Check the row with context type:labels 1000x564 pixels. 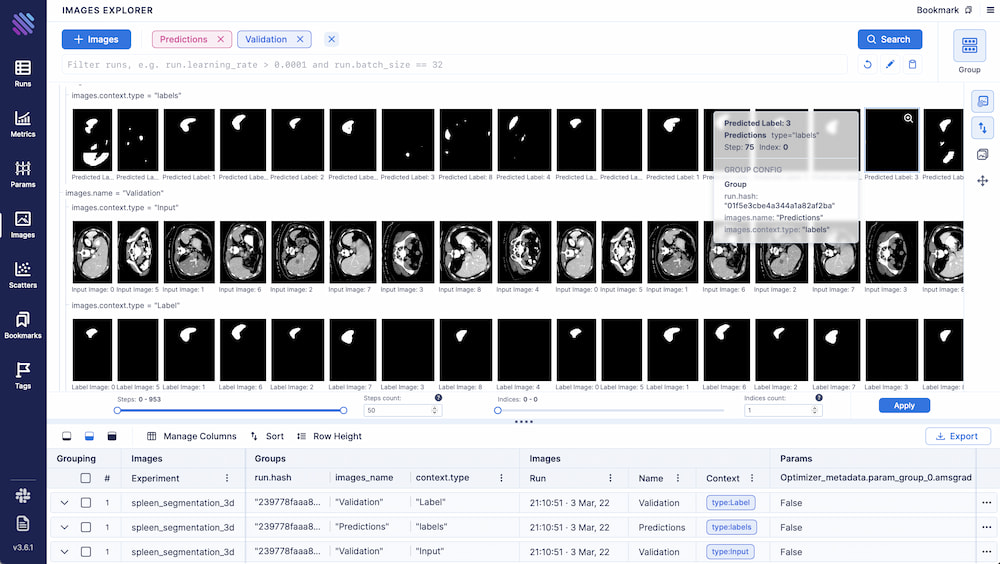tap(85, 527)
